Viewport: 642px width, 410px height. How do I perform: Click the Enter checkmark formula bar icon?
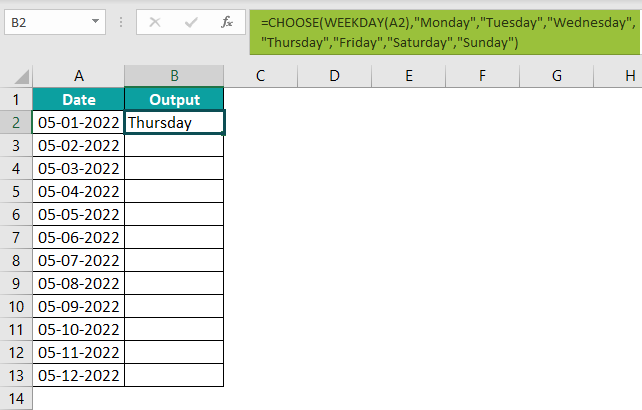[191, 22]
